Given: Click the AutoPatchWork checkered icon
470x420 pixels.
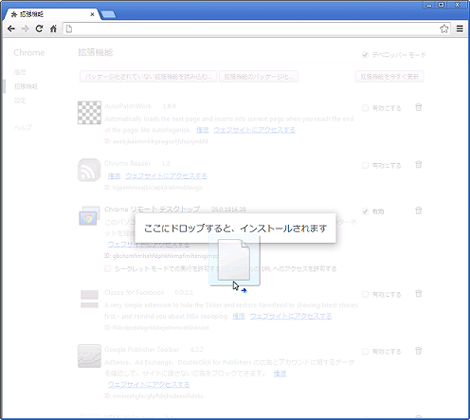Looking at the screenshot, I should point(89,113).
